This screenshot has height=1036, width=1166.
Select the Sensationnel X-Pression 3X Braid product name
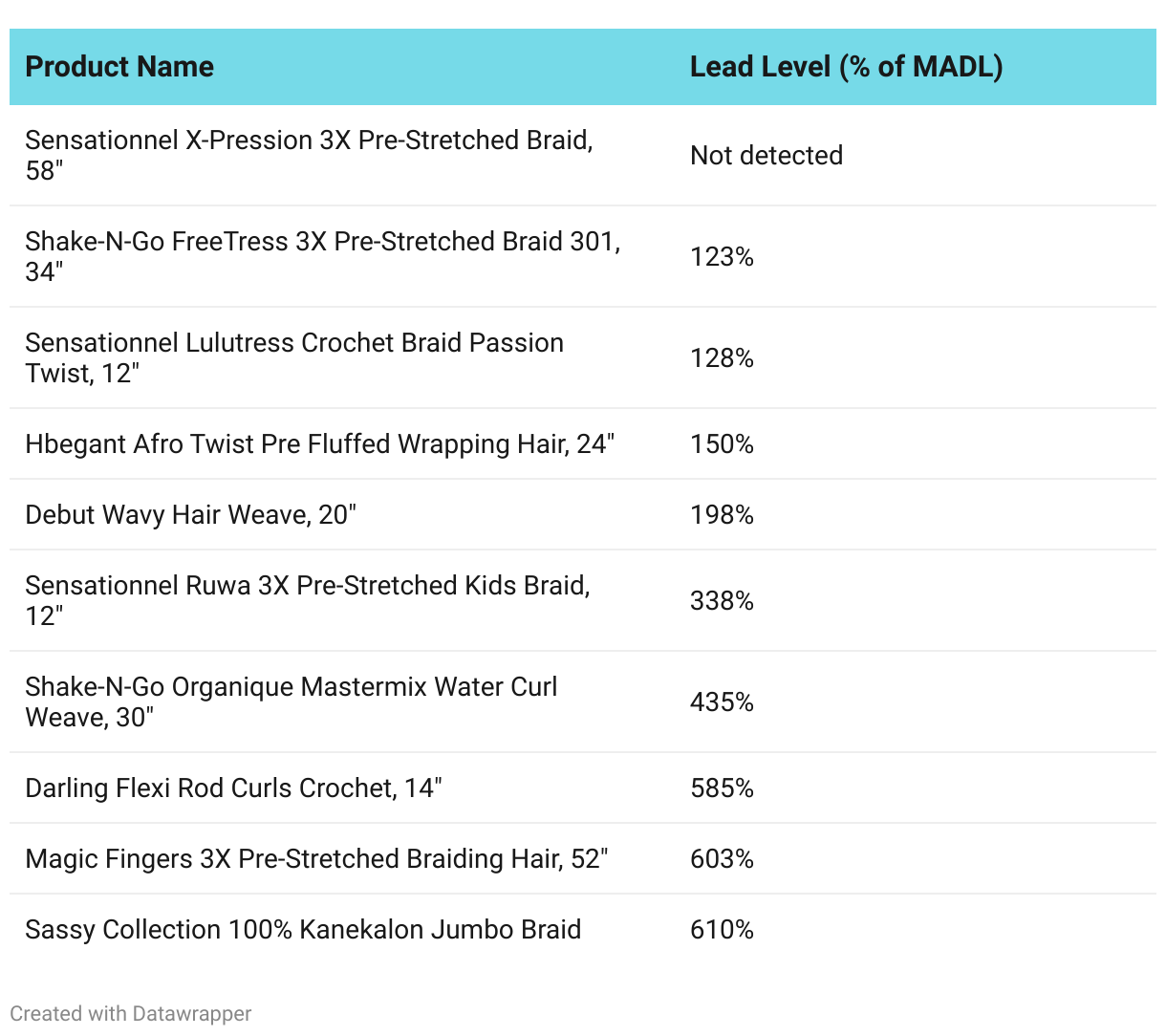(309, 155)
